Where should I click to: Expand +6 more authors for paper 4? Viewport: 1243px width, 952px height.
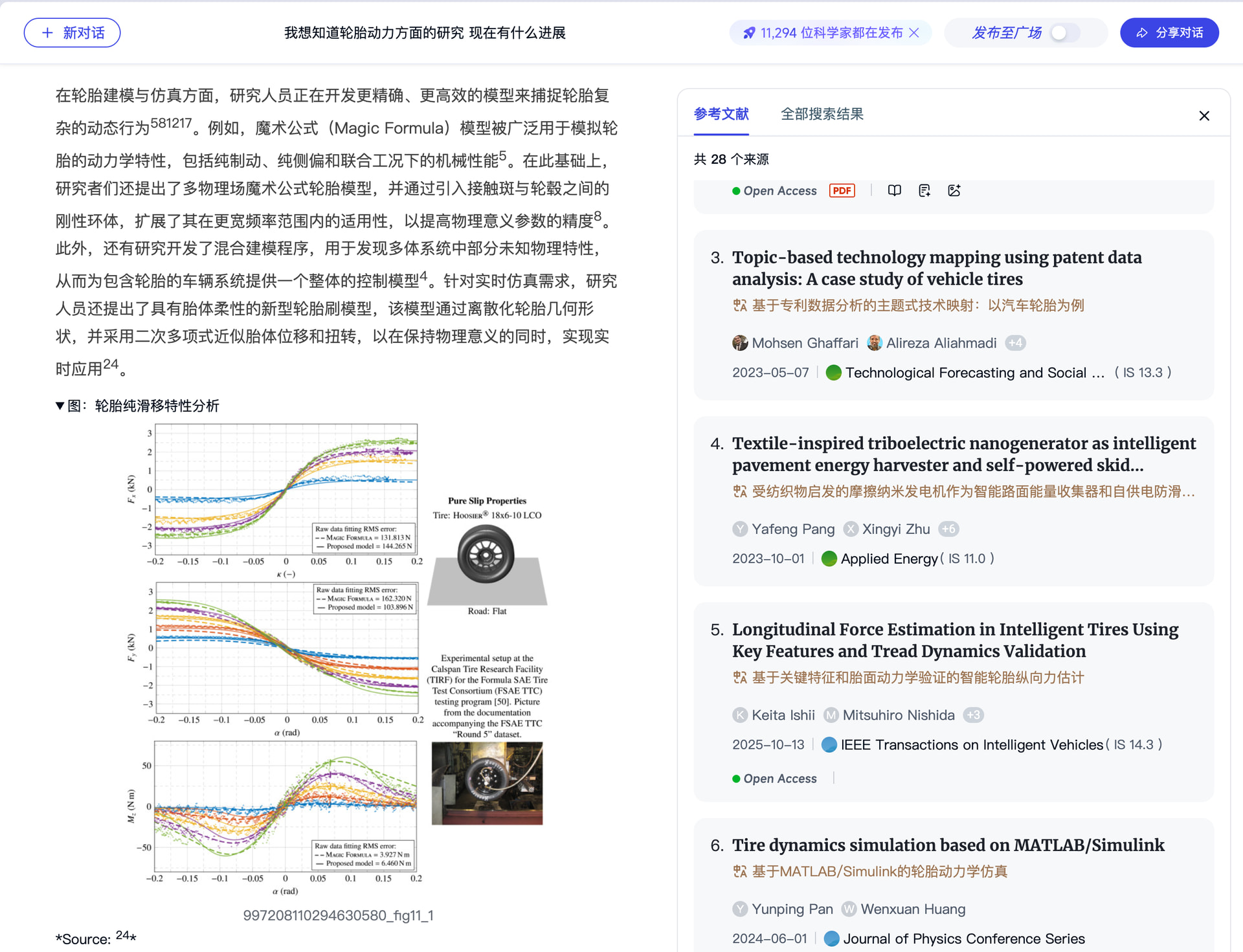coord(948,529)
